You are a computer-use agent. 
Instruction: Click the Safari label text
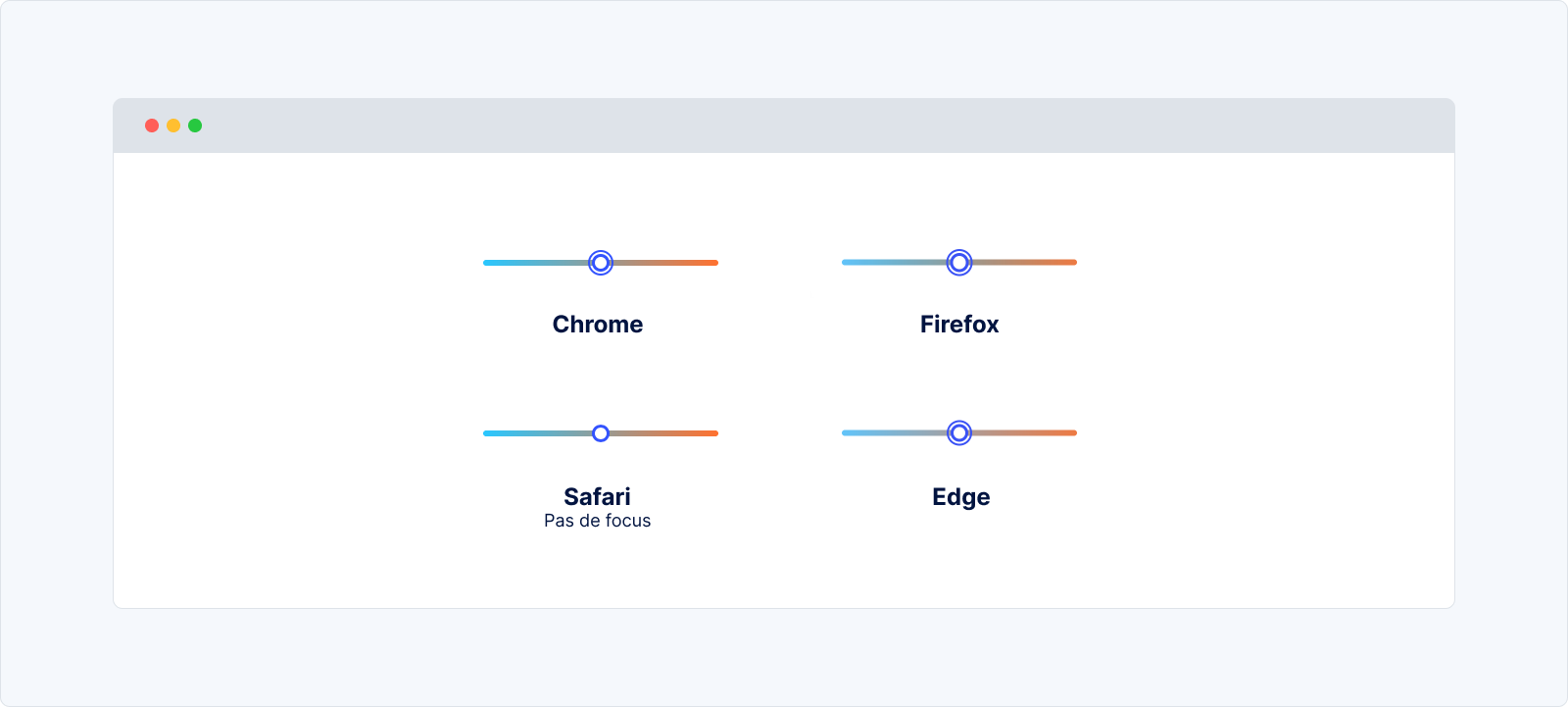click(597, 496)
